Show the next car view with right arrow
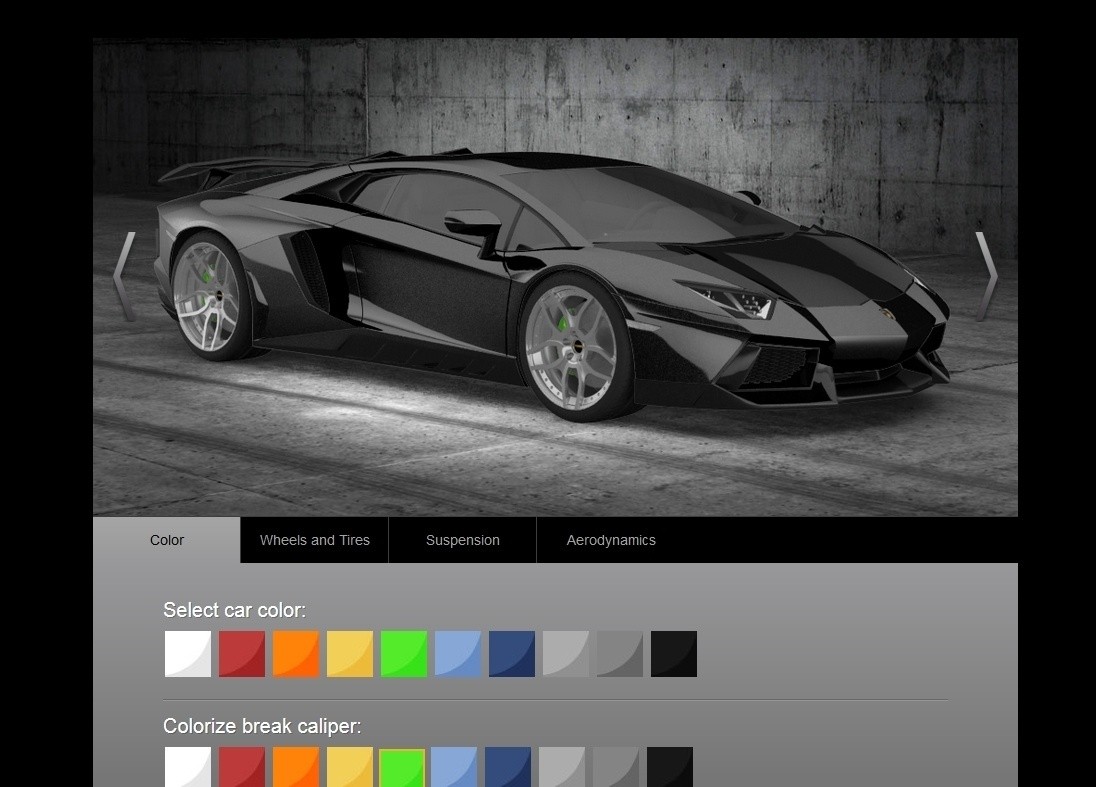1096x787 pixels. pos(986,277)
